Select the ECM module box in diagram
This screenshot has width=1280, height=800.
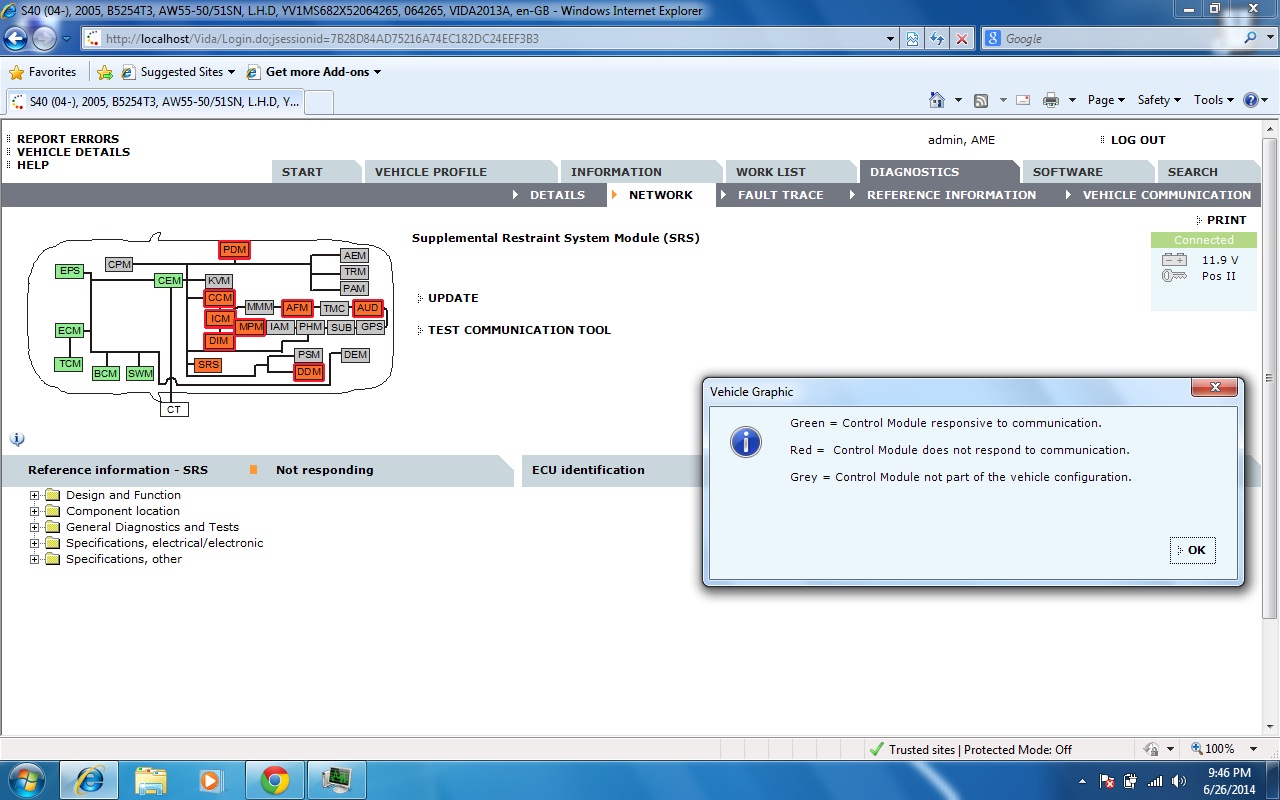tap(69, 331)
